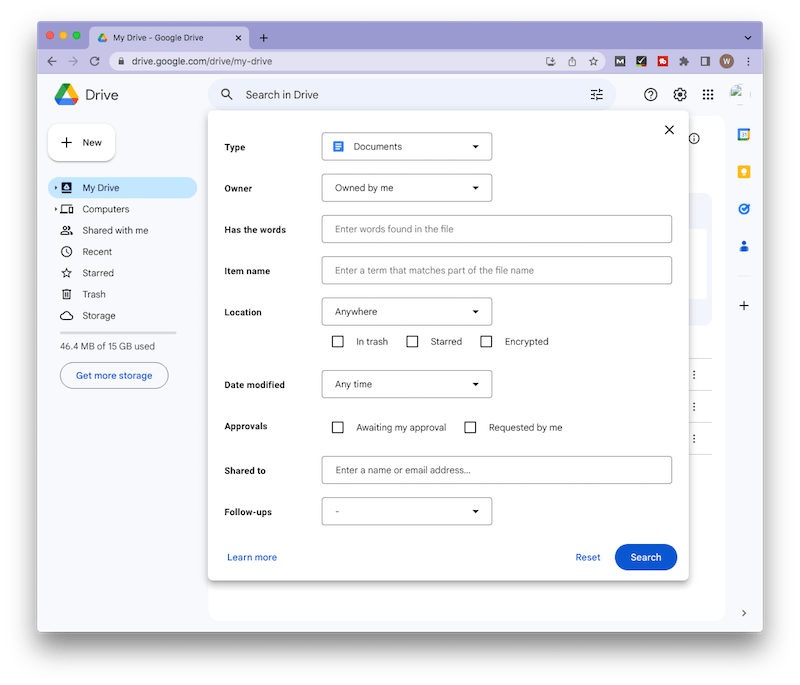The height and width of the screenshot is (685, 800).
Task: Click the search options filter icon
Action: click(x=597, y=95)
